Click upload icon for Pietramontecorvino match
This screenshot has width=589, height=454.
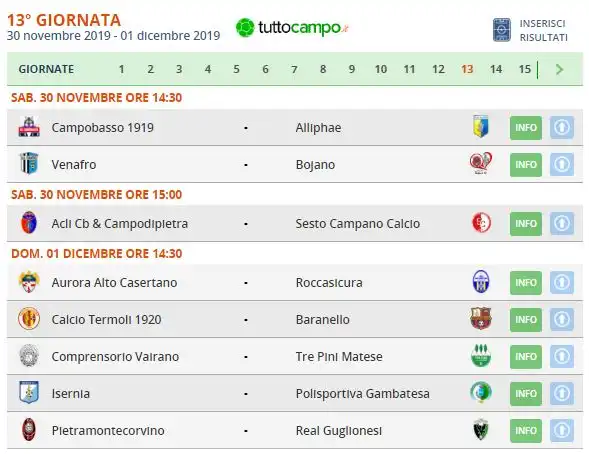[562, 430]
